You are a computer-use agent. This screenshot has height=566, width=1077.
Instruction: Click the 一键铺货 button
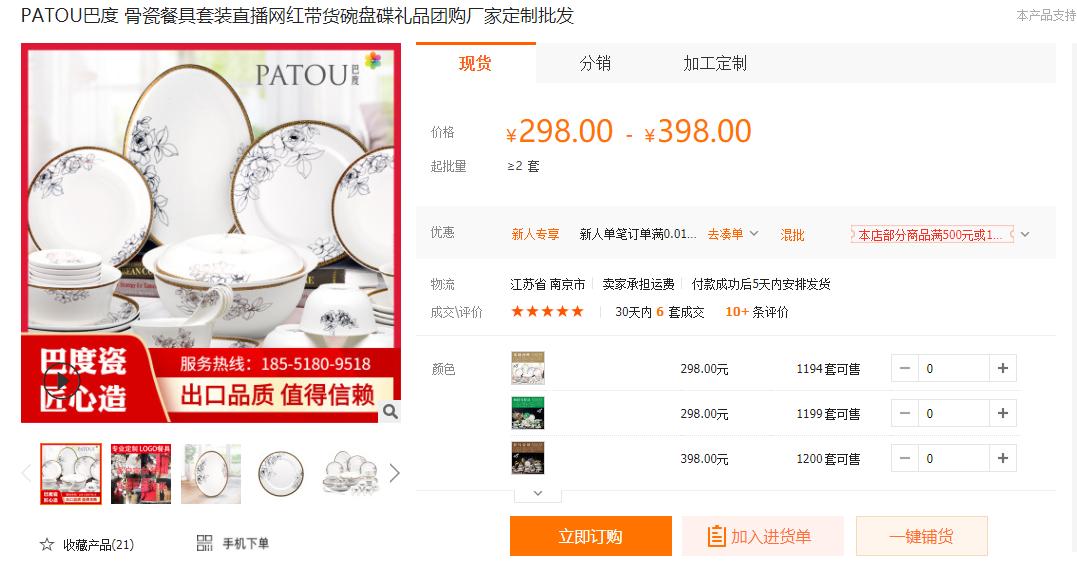[922, 536]
